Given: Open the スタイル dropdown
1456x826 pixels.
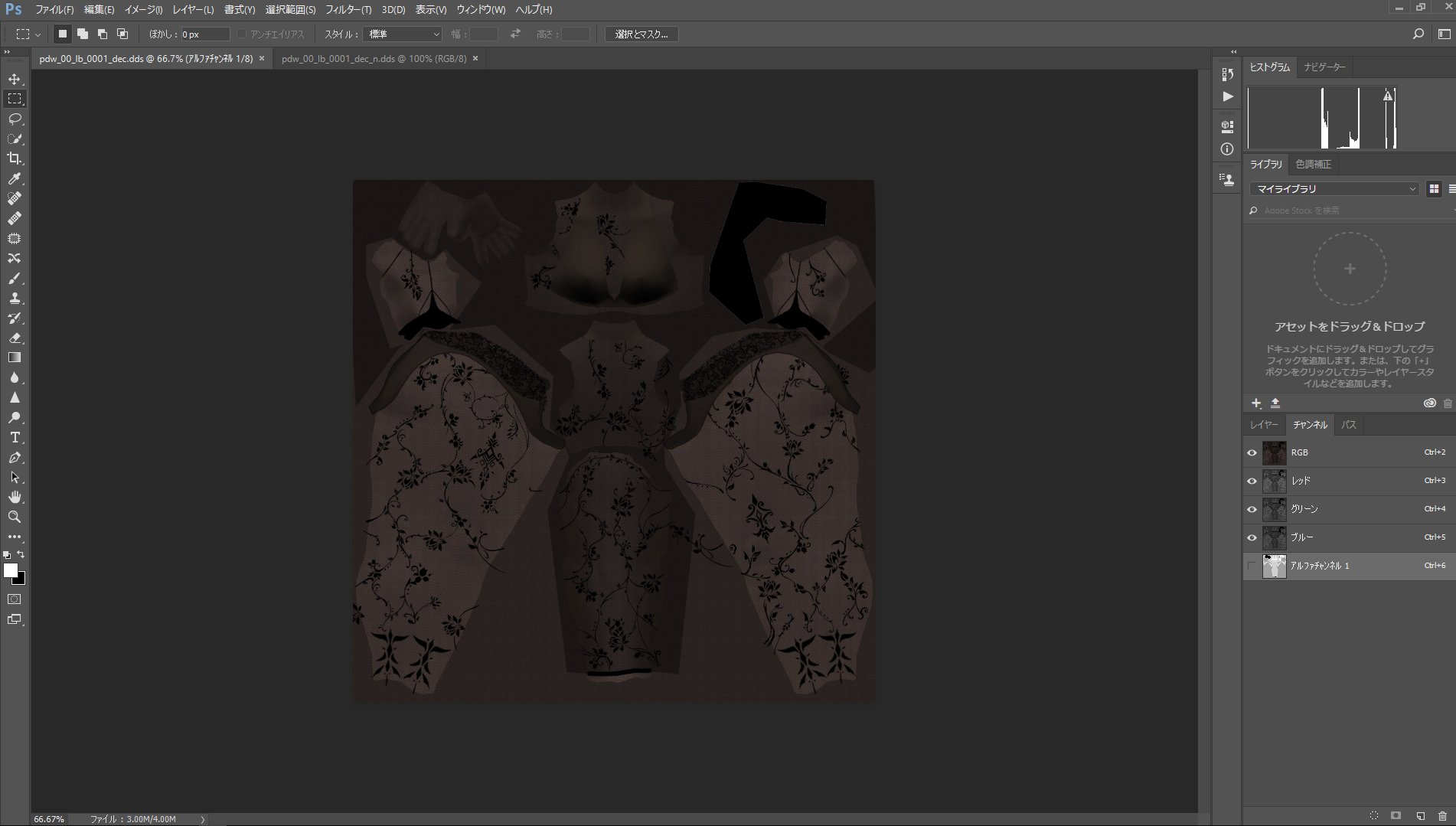Looking at the screenshot, I should point(403,34).
